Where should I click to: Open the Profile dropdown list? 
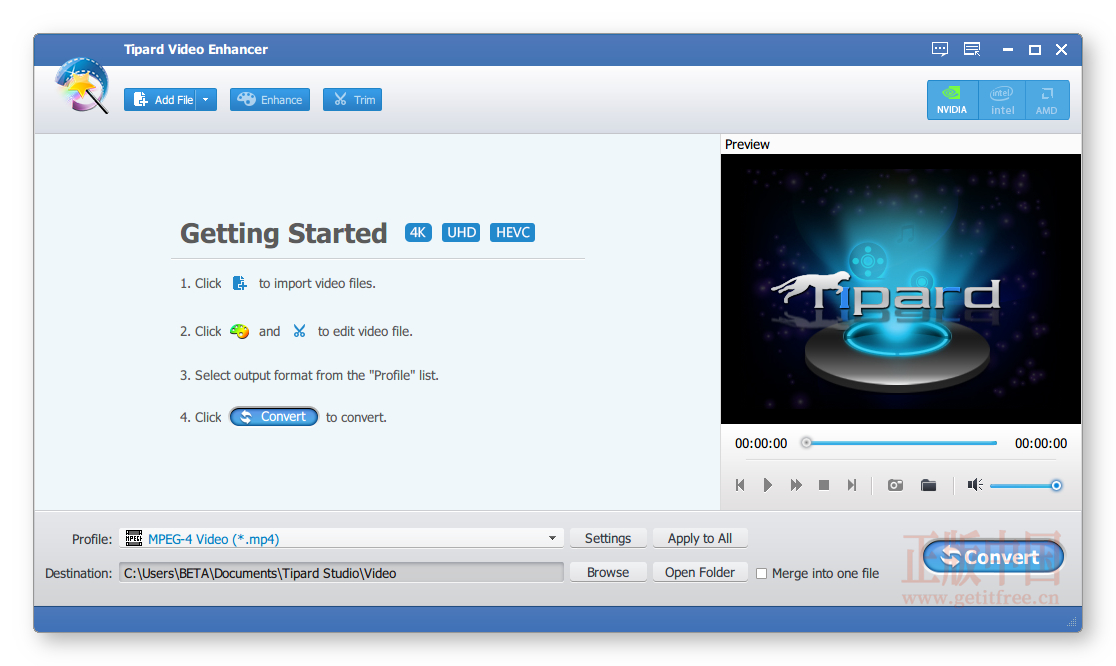tap(342, 539)
